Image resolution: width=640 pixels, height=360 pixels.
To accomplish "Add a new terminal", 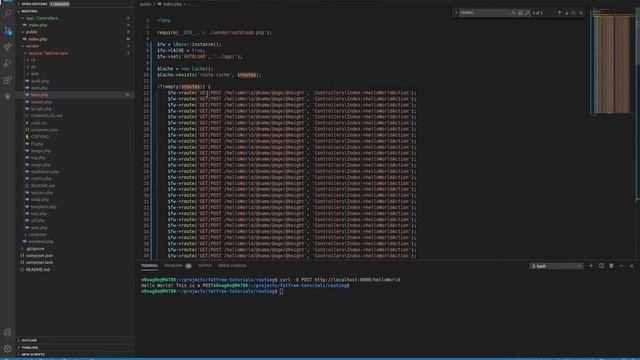I will (x=591, y=266).
